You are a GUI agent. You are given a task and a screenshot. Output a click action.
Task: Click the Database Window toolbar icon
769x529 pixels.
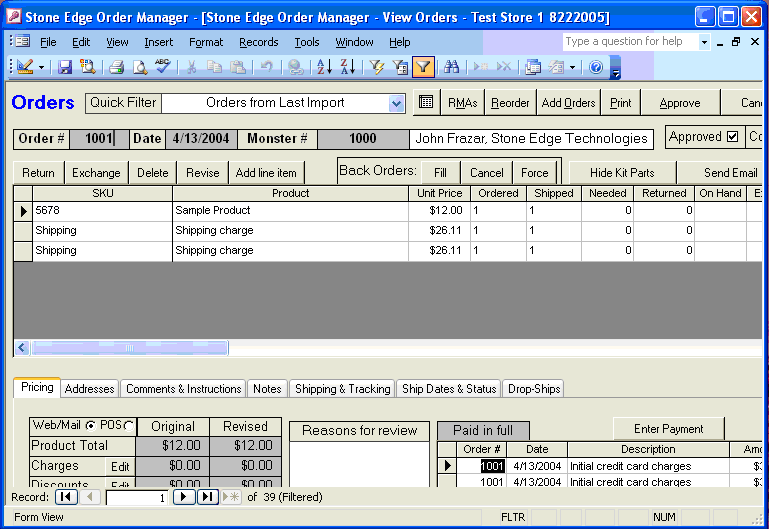tap(533, 67)
